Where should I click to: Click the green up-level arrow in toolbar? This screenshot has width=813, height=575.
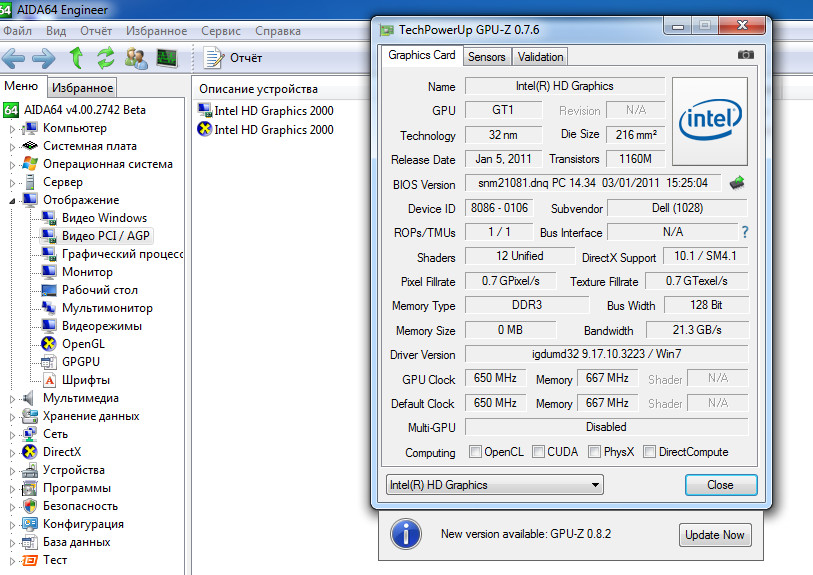click(76, 58)
